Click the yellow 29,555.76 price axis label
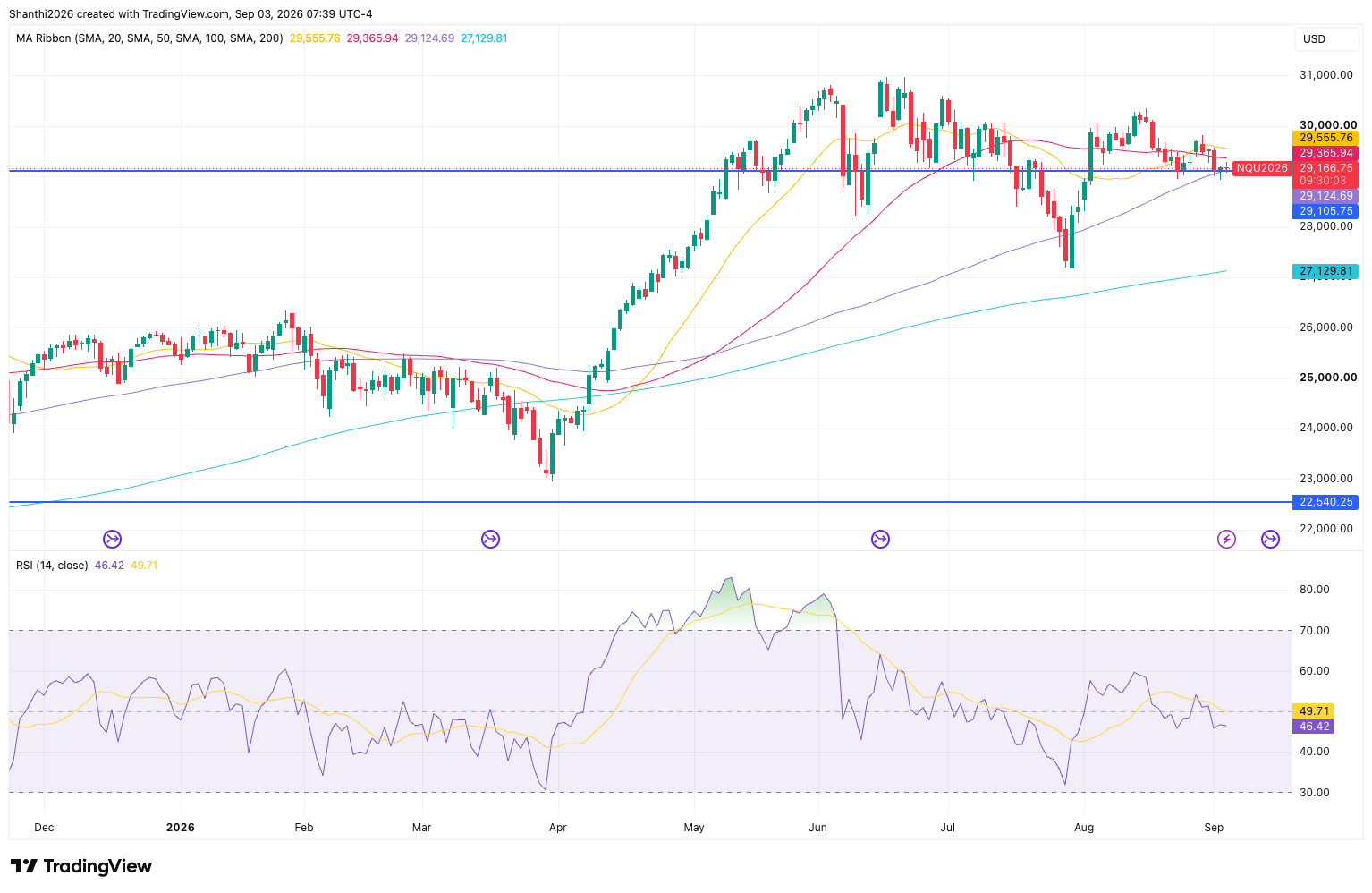 (1325, 138)
